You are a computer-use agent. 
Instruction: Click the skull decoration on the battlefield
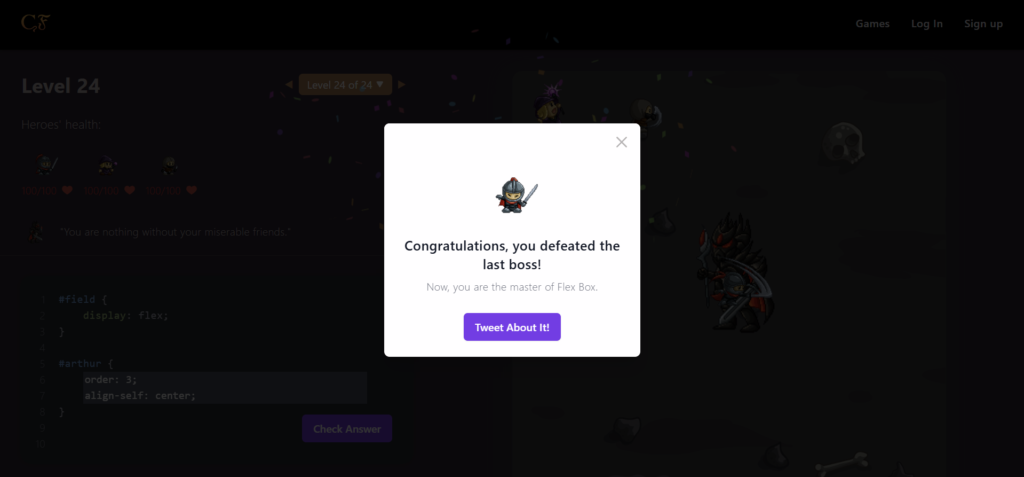click(842, 144)
